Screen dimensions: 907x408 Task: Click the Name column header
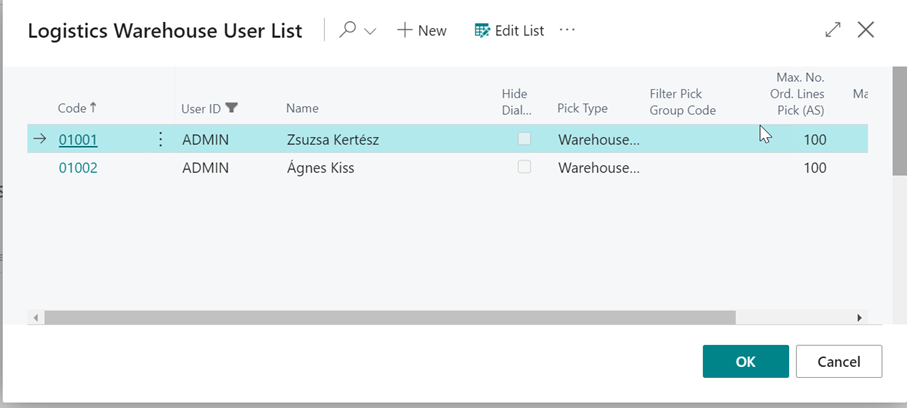tap(302, 108)
